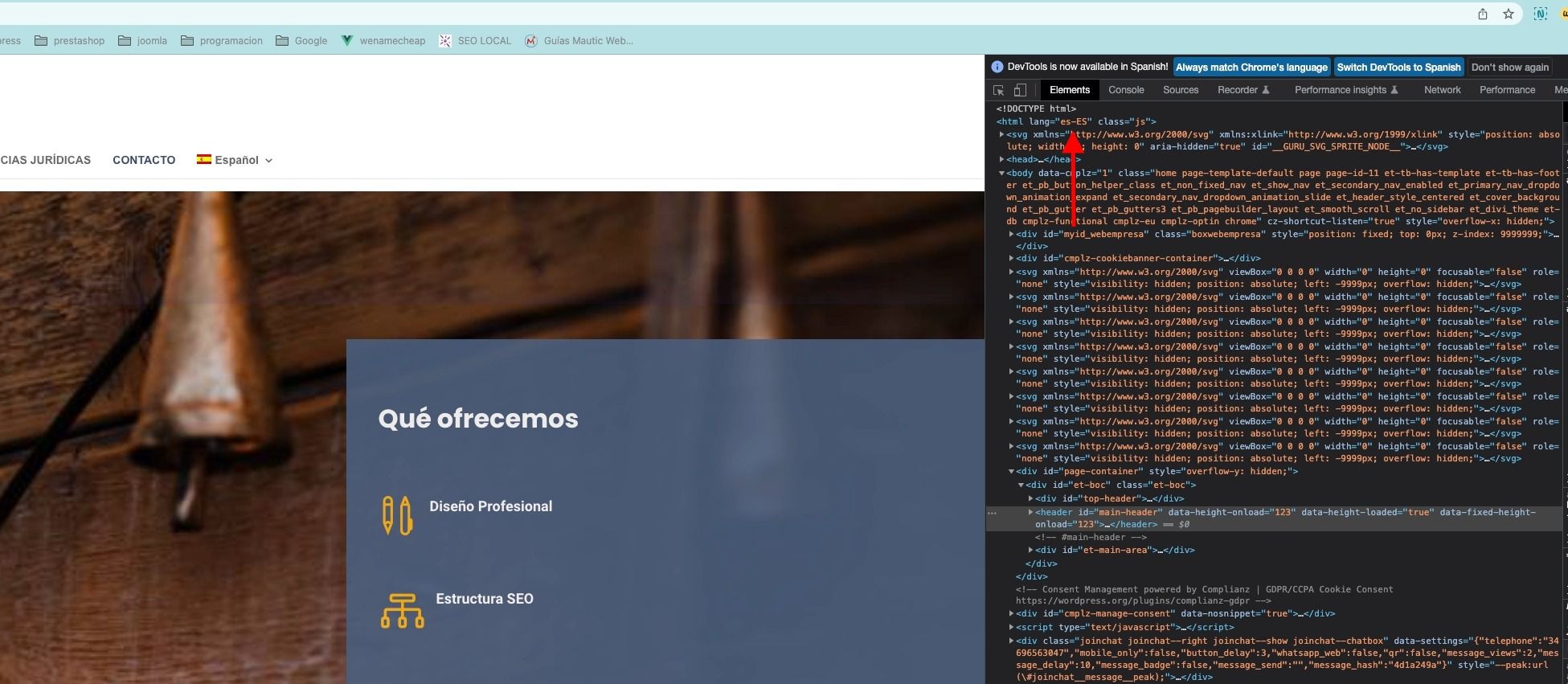1568x684 pixels.
Task: Expand the main-header element node
Action: pyautogui.click(x=1030, y=512)
